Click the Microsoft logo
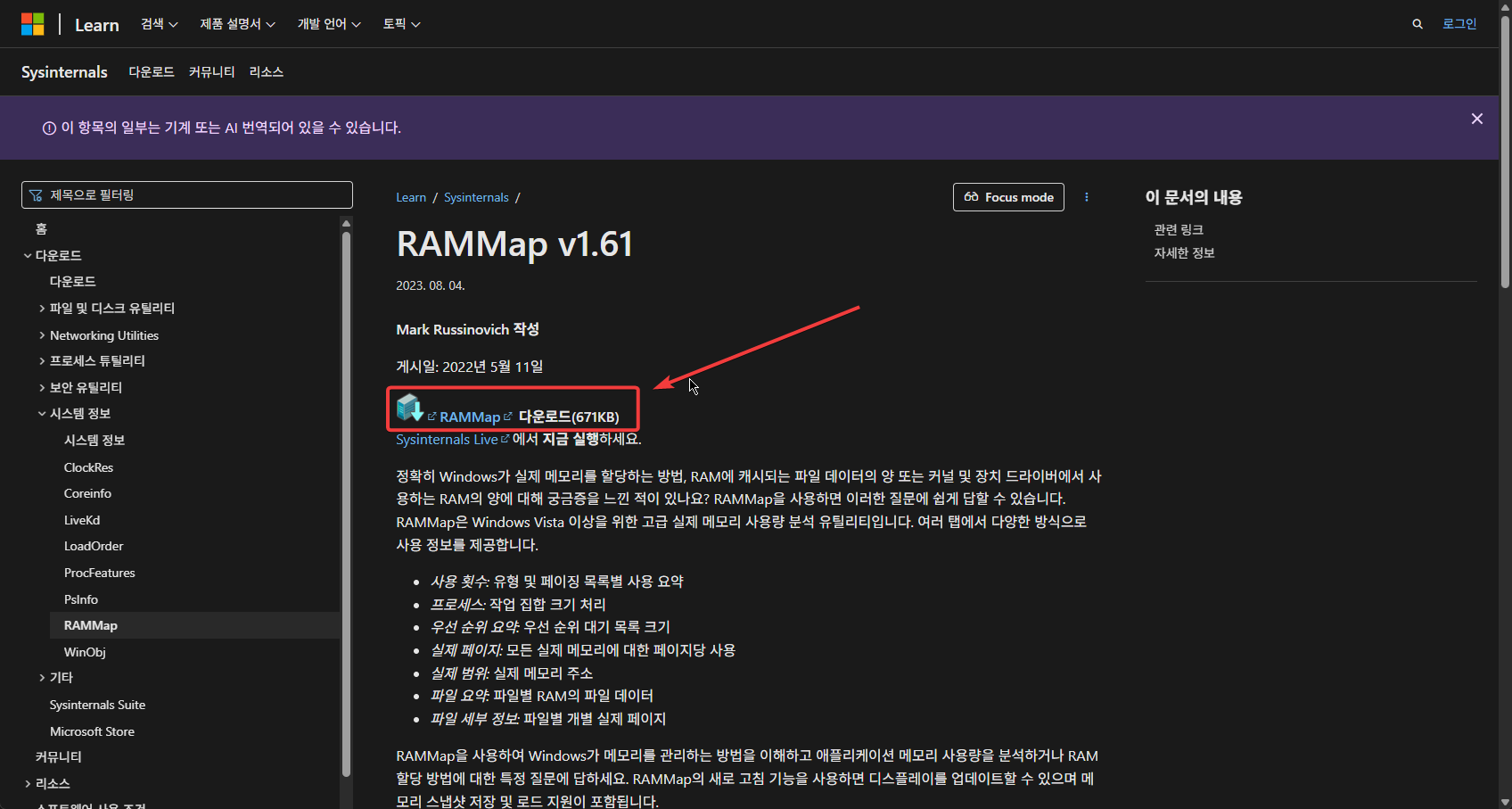1512x809 pixels. (33, 24)
